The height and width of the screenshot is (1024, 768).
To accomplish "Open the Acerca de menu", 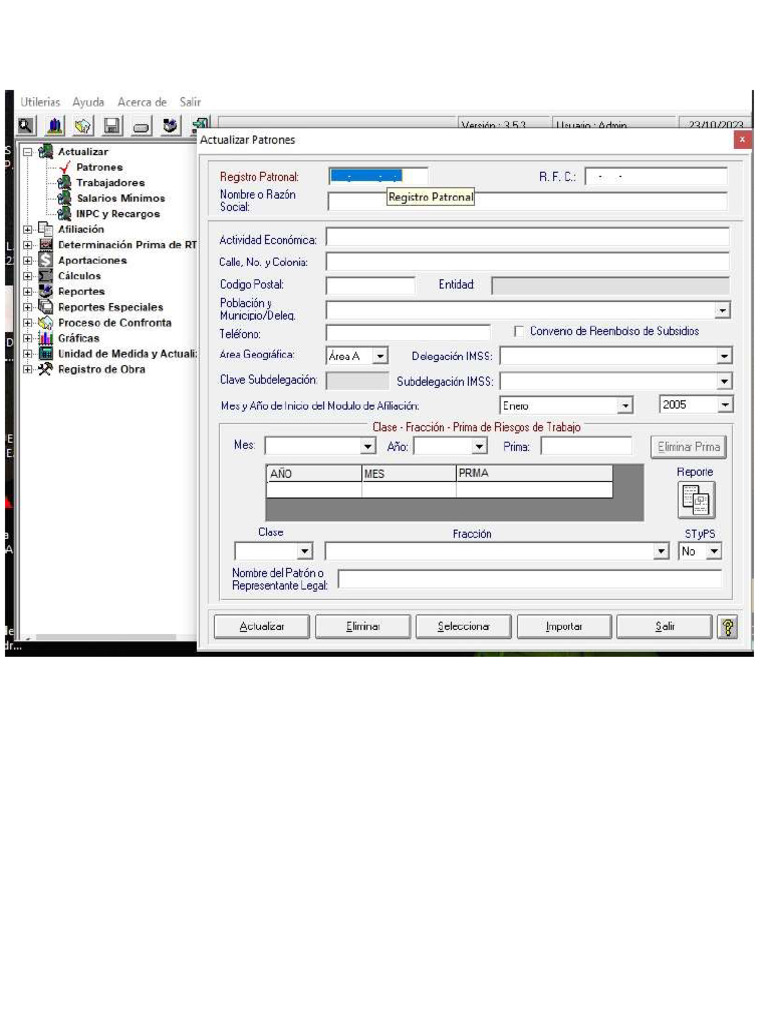I will pos(142,102).
